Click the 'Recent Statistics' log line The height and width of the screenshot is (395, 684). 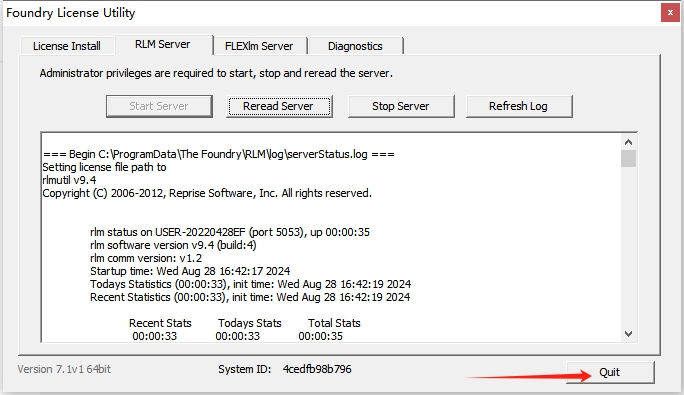click(x=250, y=297)
